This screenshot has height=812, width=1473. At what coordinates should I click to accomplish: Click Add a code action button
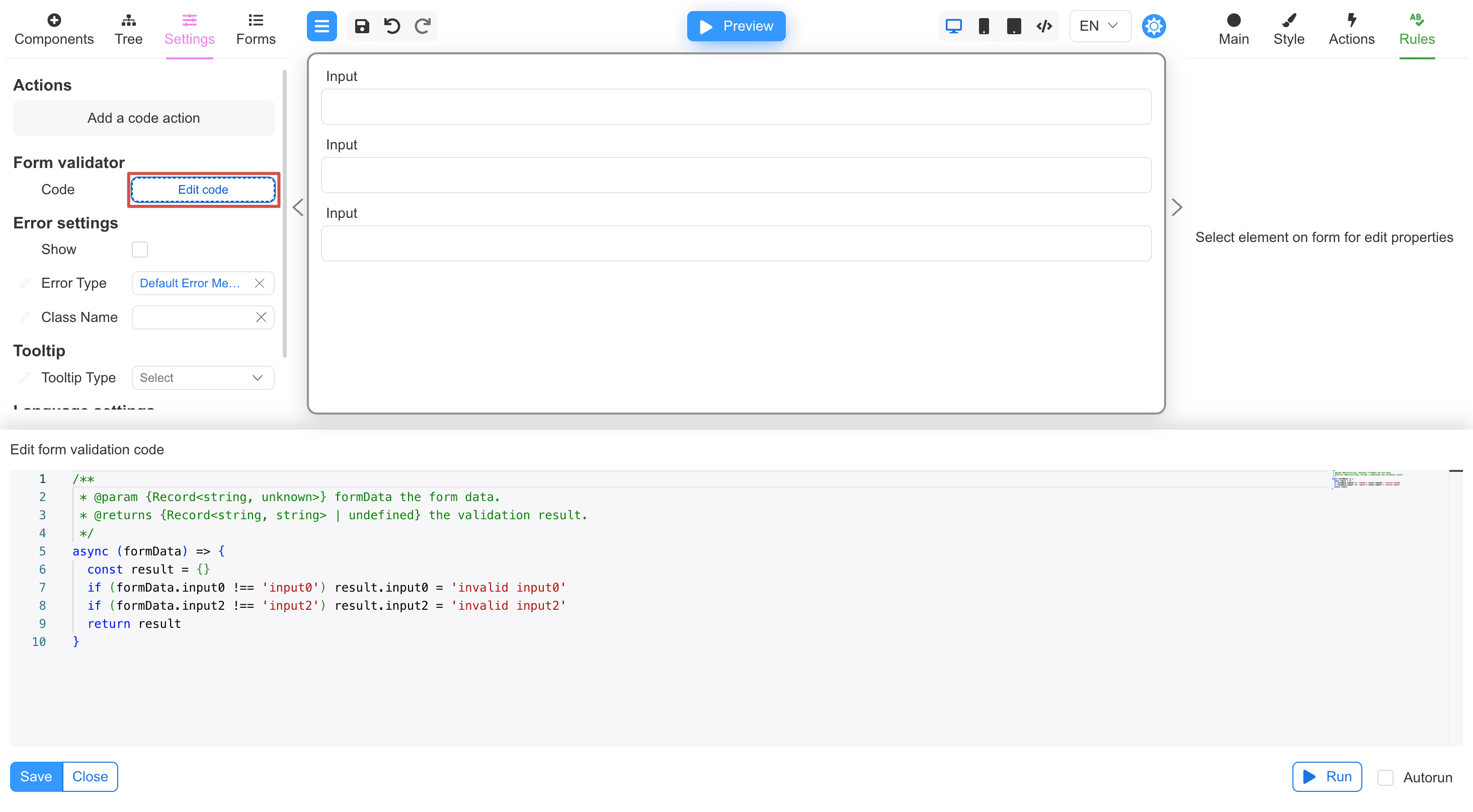[143, 118]
